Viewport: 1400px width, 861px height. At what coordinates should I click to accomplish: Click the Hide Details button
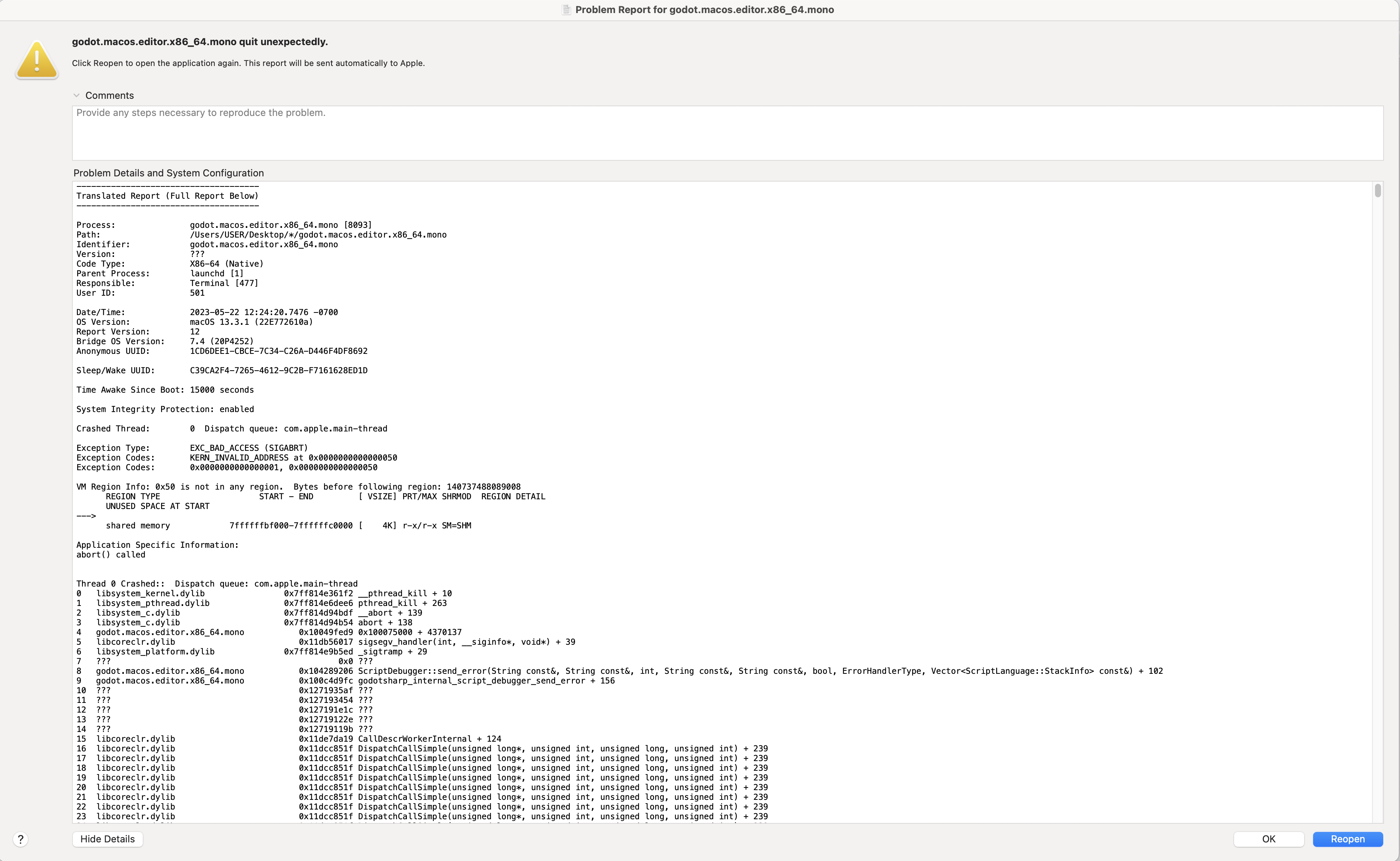click(107, 839)
